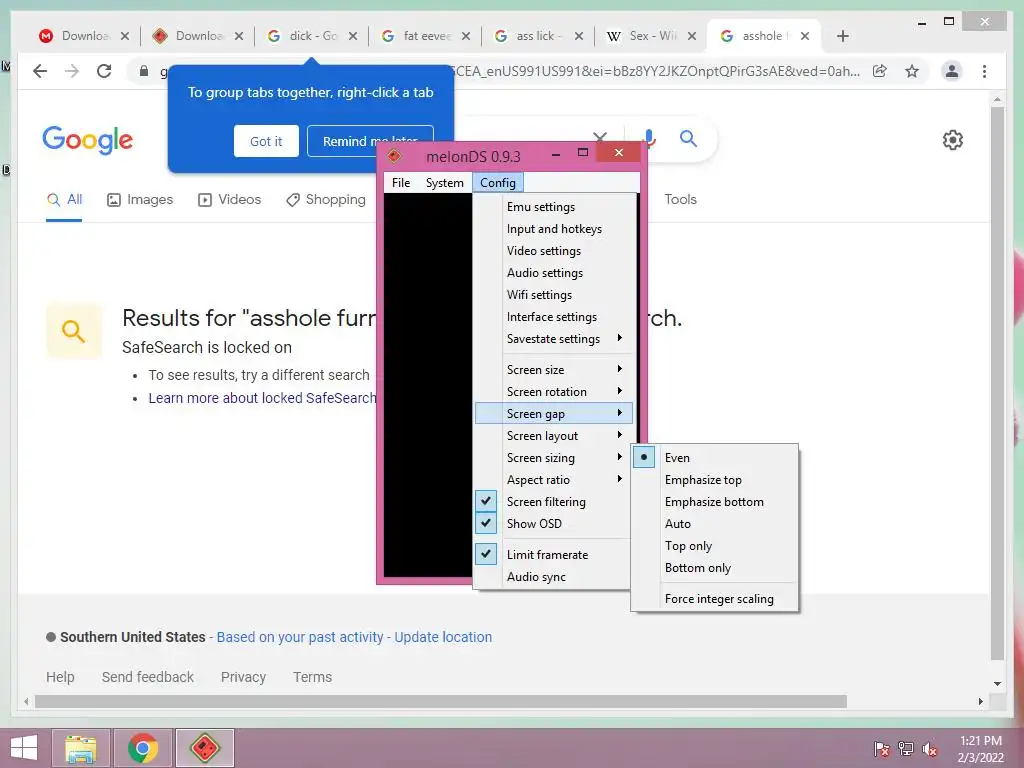This screenshot has height=768, width=1024.
Task: Click the horizontal scrollbar in Chrome
Action: 441,701
